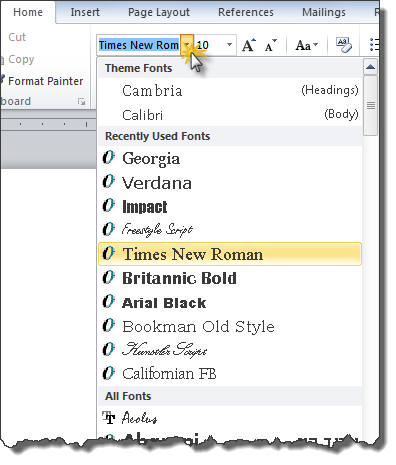Screen dimensions: 396x465
Task: Open the font name dropdown arrow
Action: (x=187, y=45)
